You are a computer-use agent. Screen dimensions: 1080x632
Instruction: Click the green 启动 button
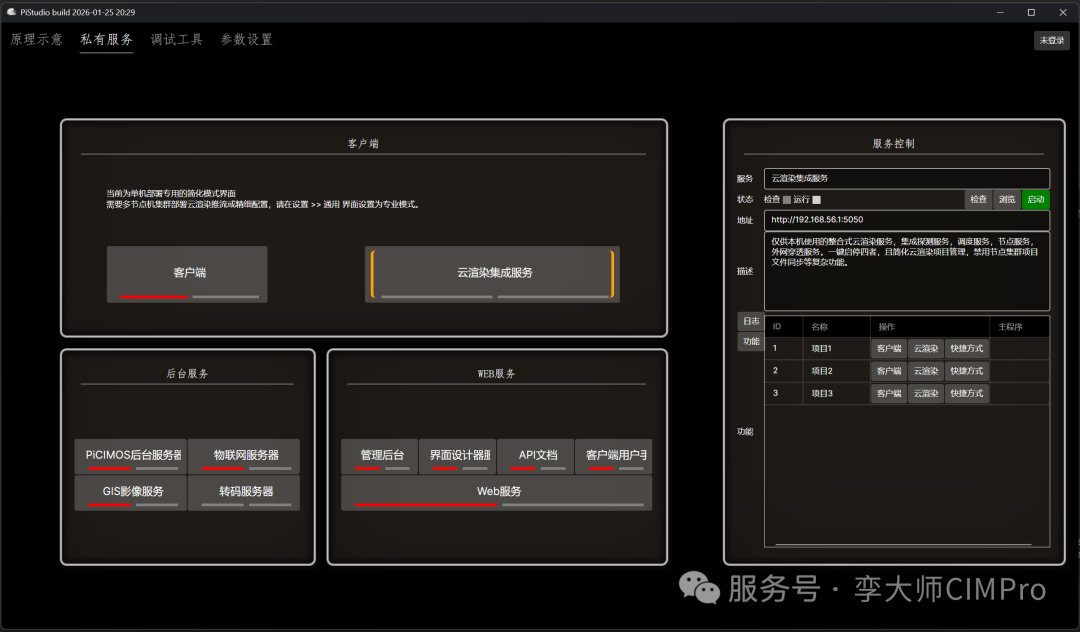coord(1036,200)
